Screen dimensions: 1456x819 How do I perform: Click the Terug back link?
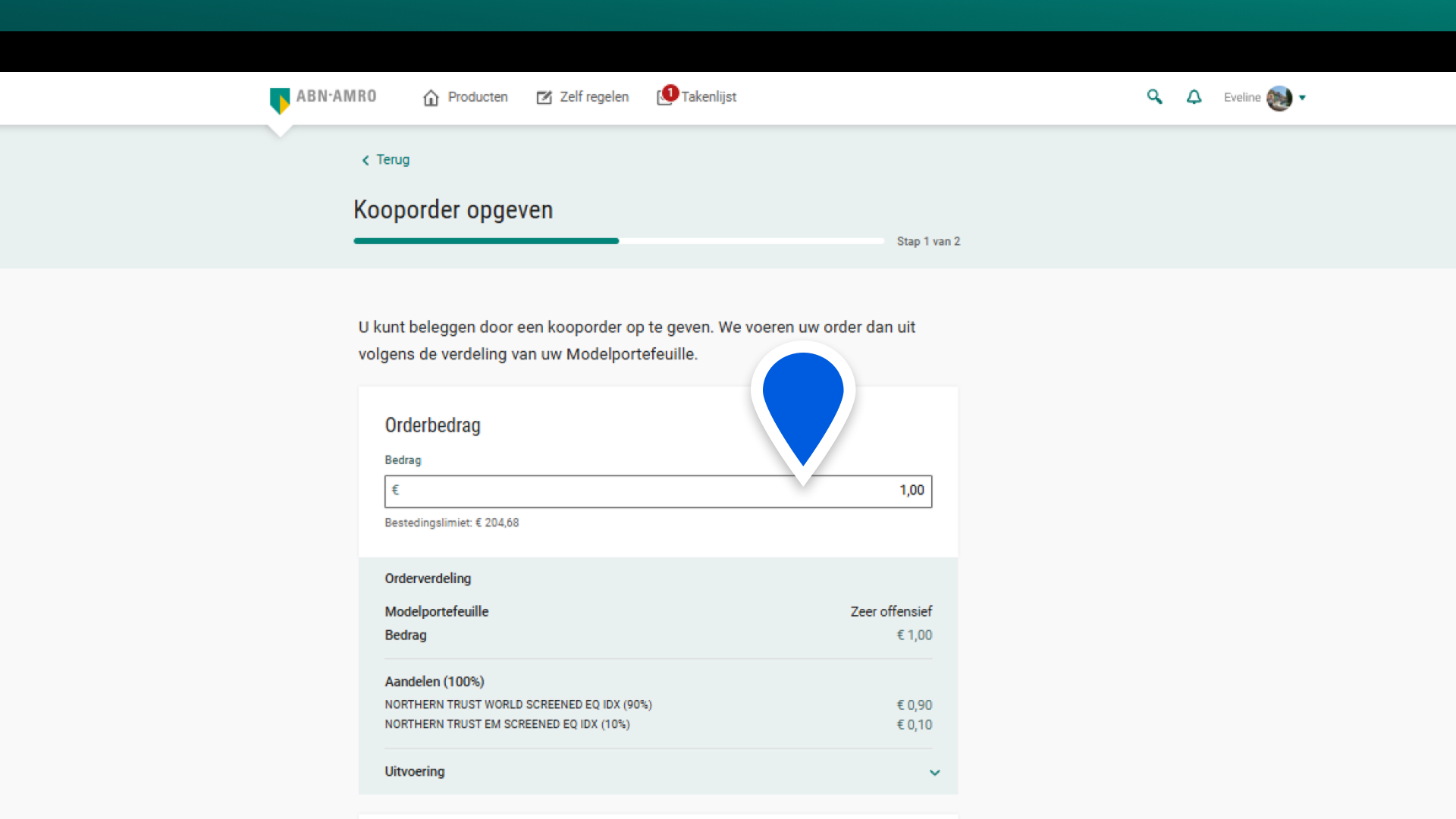(x=392, y=160)
